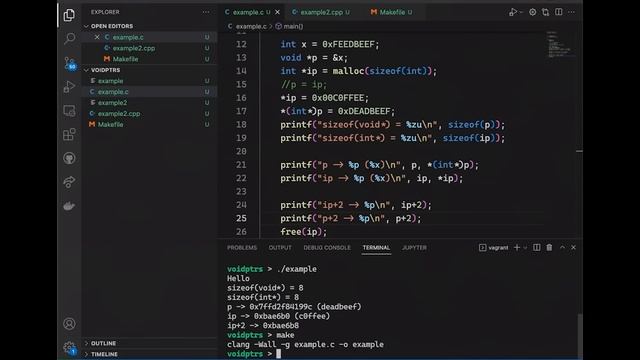Open Makefile in VOIDPTRS folder
Viewport: 640px width, 360px height.
click(110, 124)
